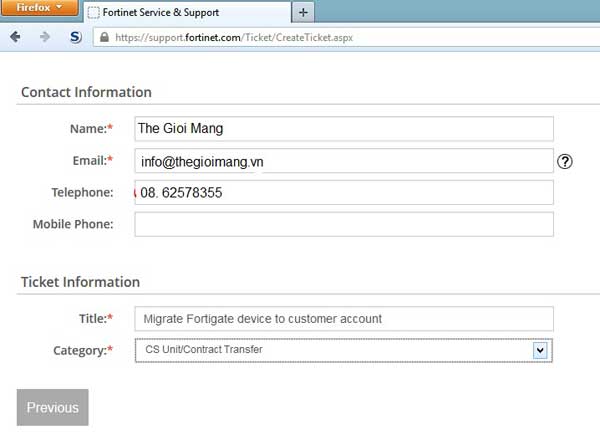The width and height of the screenshot is (600, 440).
Task: Open the Category dropdown
Action: (344, 350)
